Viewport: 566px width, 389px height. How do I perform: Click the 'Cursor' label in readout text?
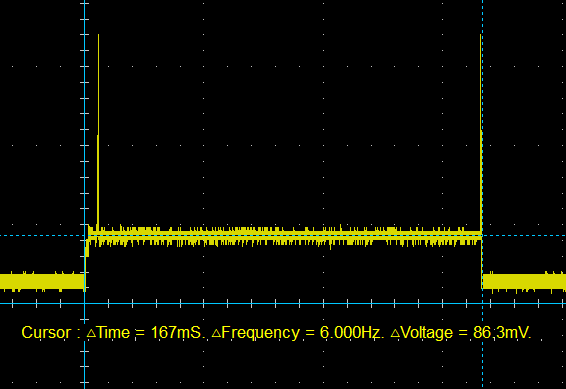click(x=46, y=332)
